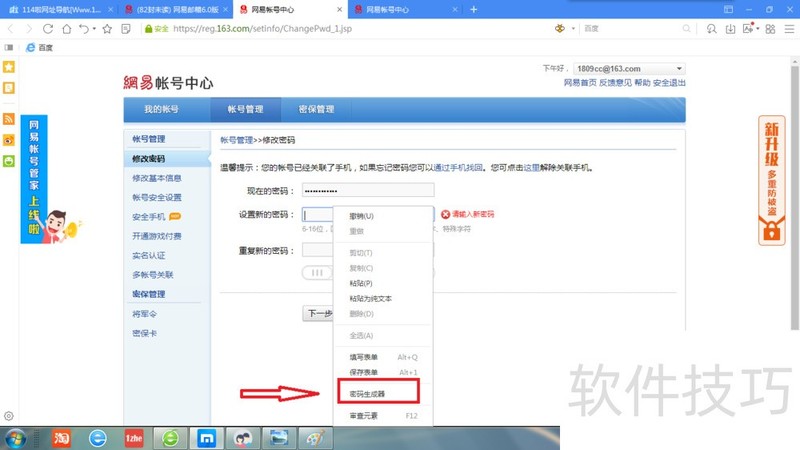Select 实名认证 in the left menu
800x450 pixels.
tap(148, 256)
